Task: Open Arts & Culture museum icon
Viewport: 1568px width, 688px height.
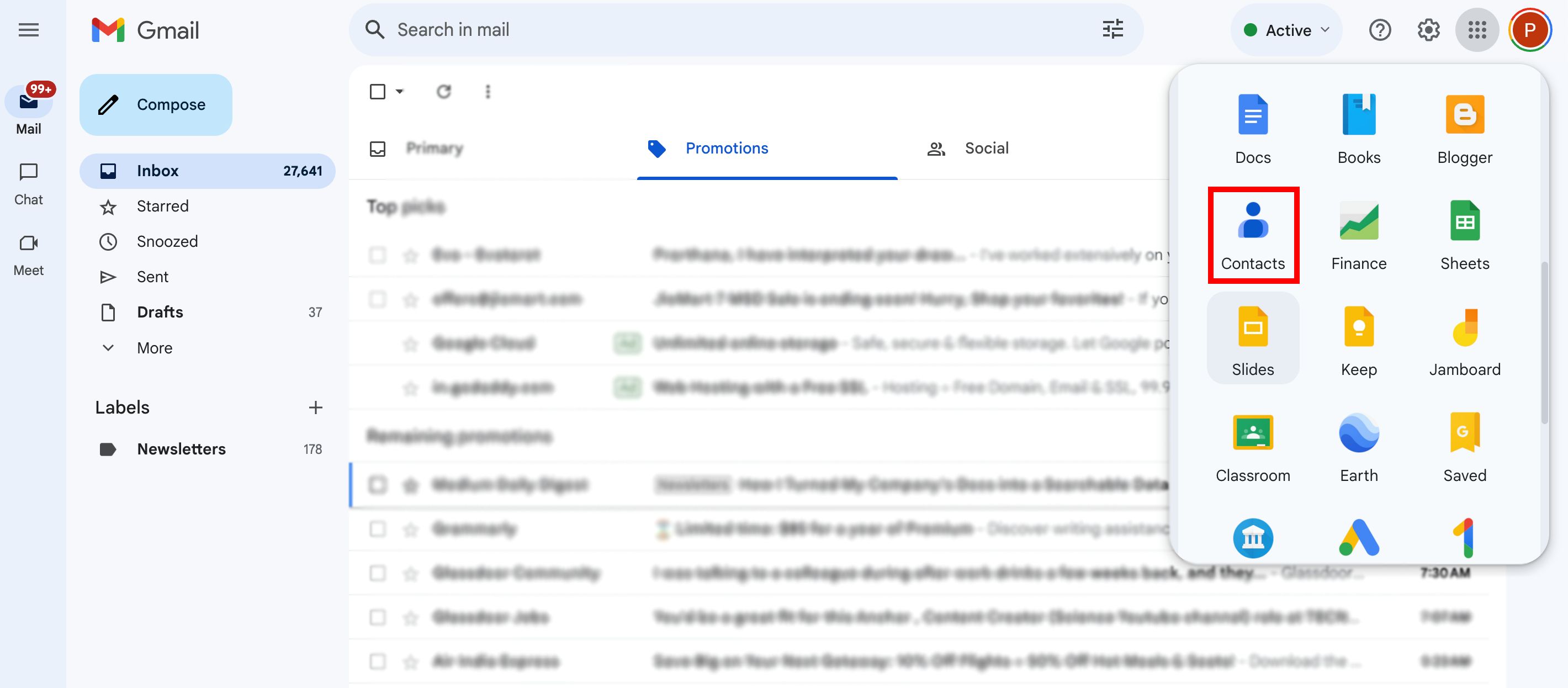Action: [1253, 538]
